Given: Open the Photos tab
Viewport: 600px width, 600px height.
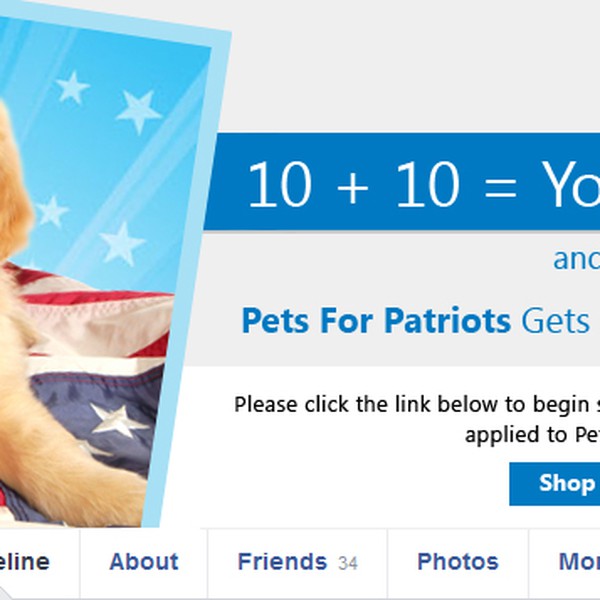Looking at the screenshot, I should (458, 562).
